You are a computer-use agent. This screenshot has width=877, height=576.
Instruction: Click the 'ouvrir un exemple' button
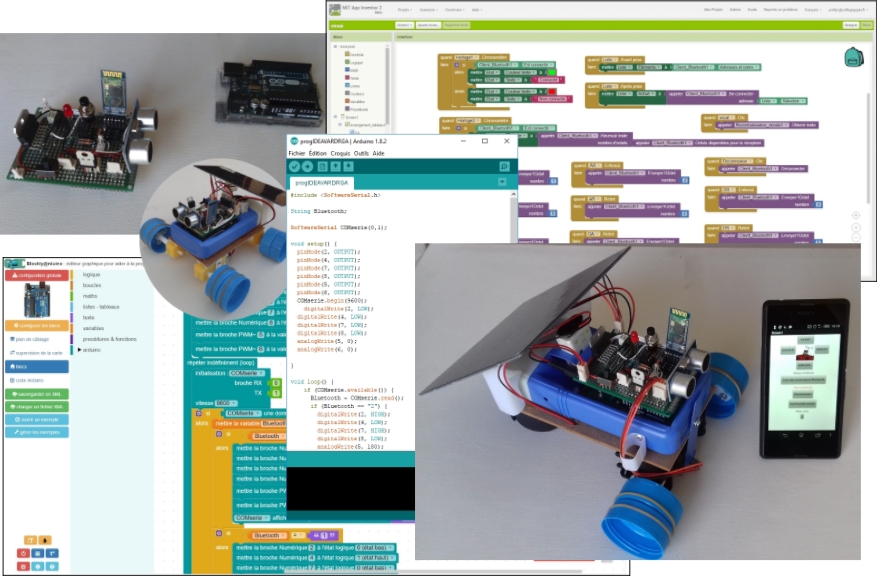(37, 419)
